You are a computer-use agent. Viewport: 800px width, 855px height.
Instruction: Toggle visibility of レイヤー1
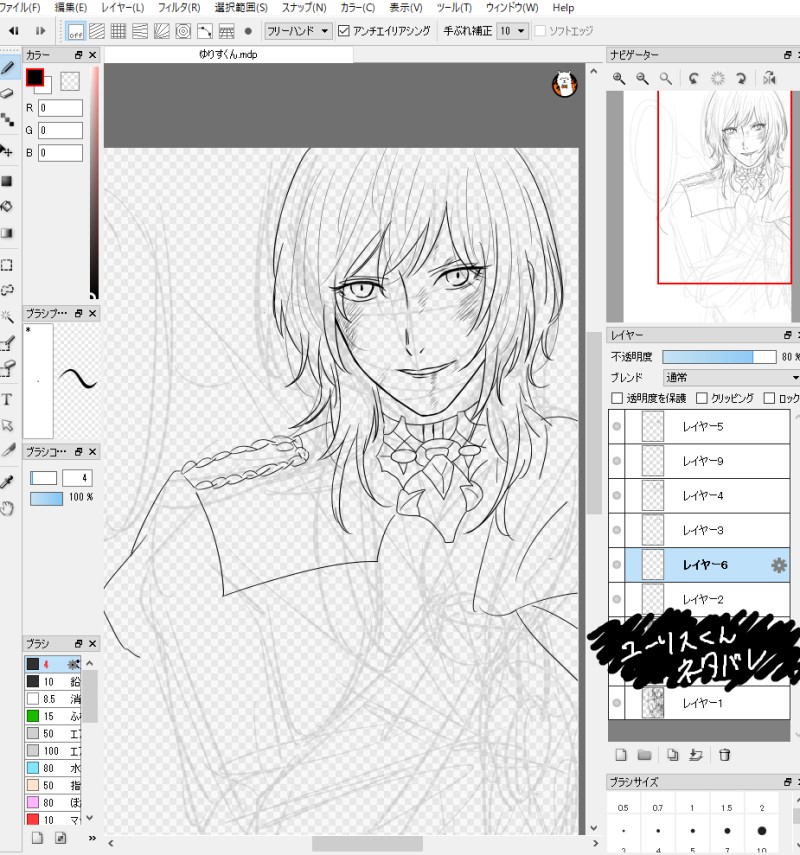pyautogui.click(x=616, y=703)
